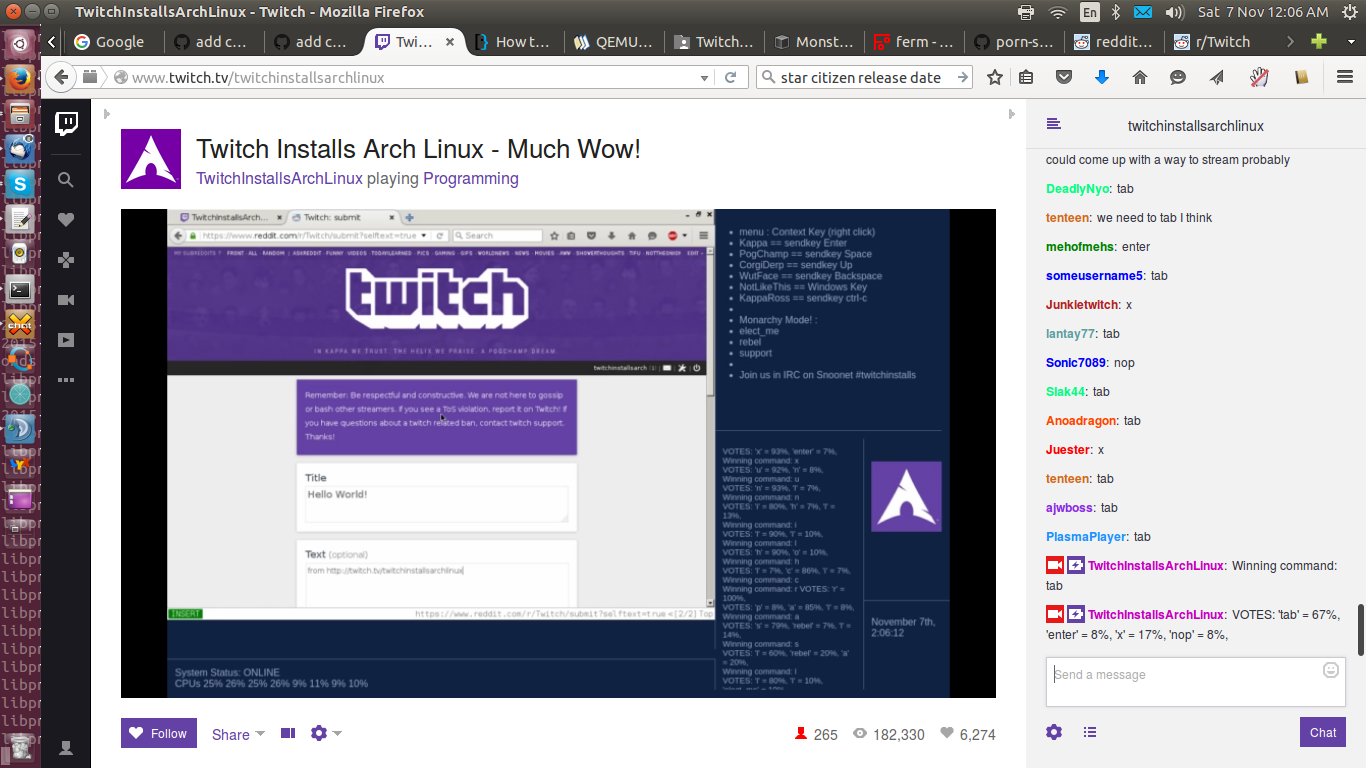Toggle theater mode icon under the video
This screenshot has height=768, width=1366.
point(288,733)
